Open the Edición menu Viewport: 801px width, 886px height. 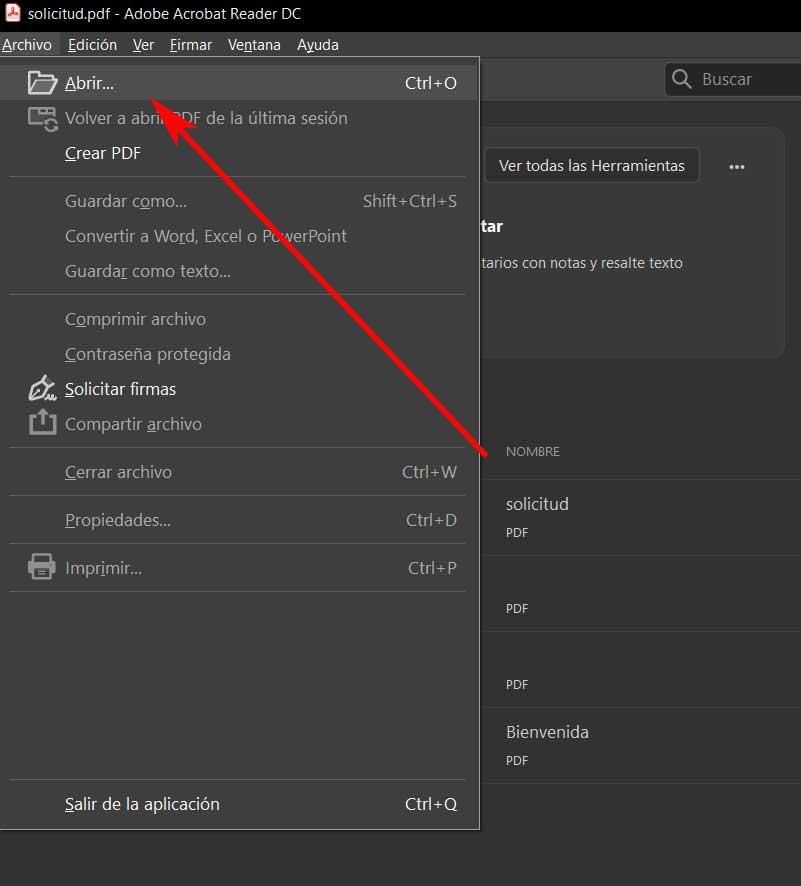click(x=92, y=45)
